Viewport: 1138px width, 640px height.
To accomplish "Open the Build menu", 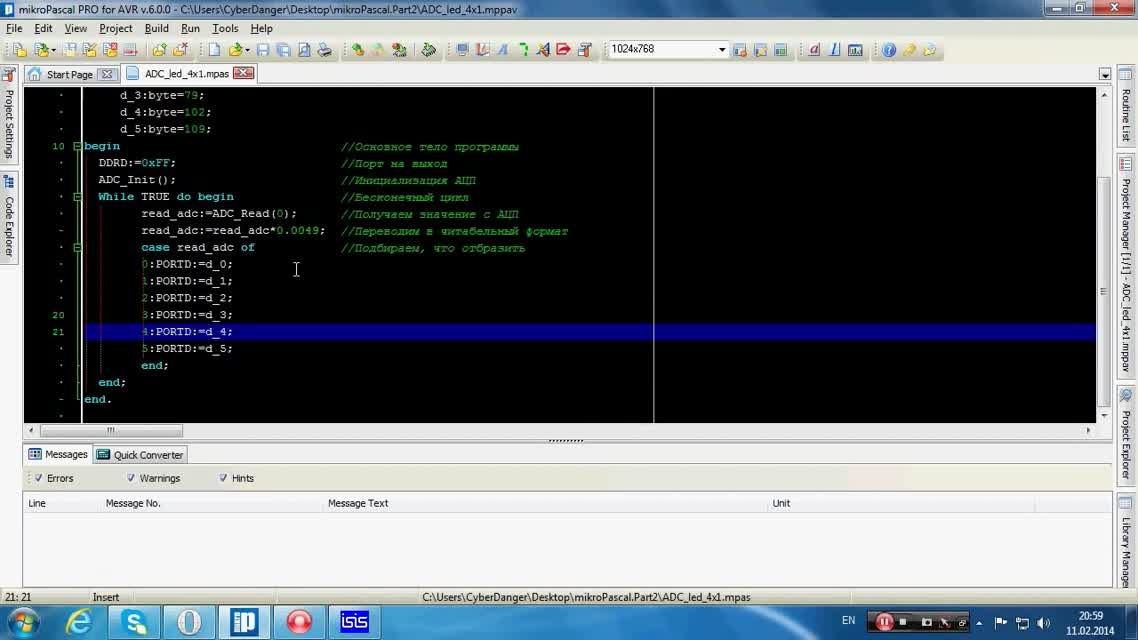I will coord(156,28).
